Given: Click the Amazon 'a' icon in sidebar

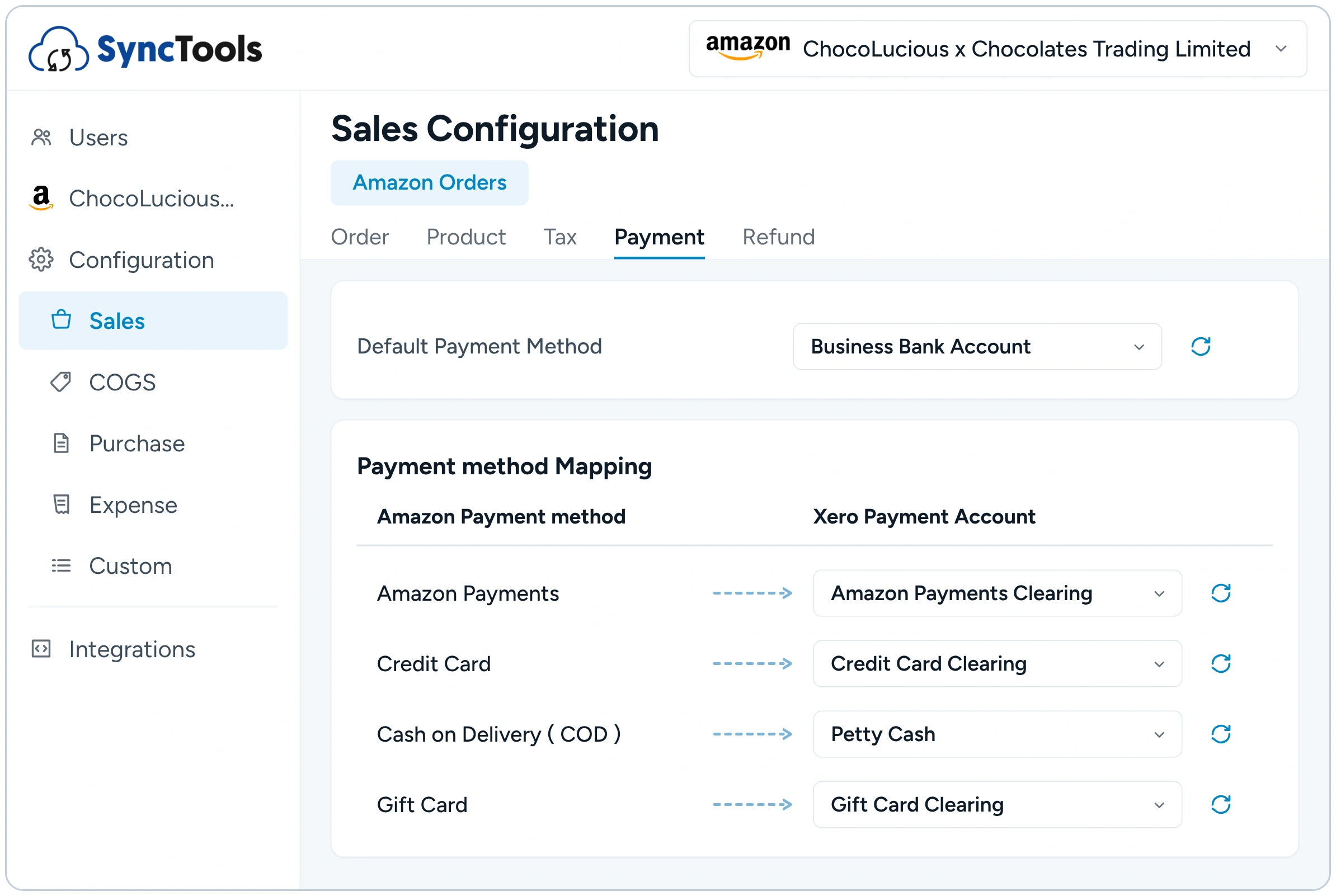Looking at the screenshot, I should (x=41, y=198).
